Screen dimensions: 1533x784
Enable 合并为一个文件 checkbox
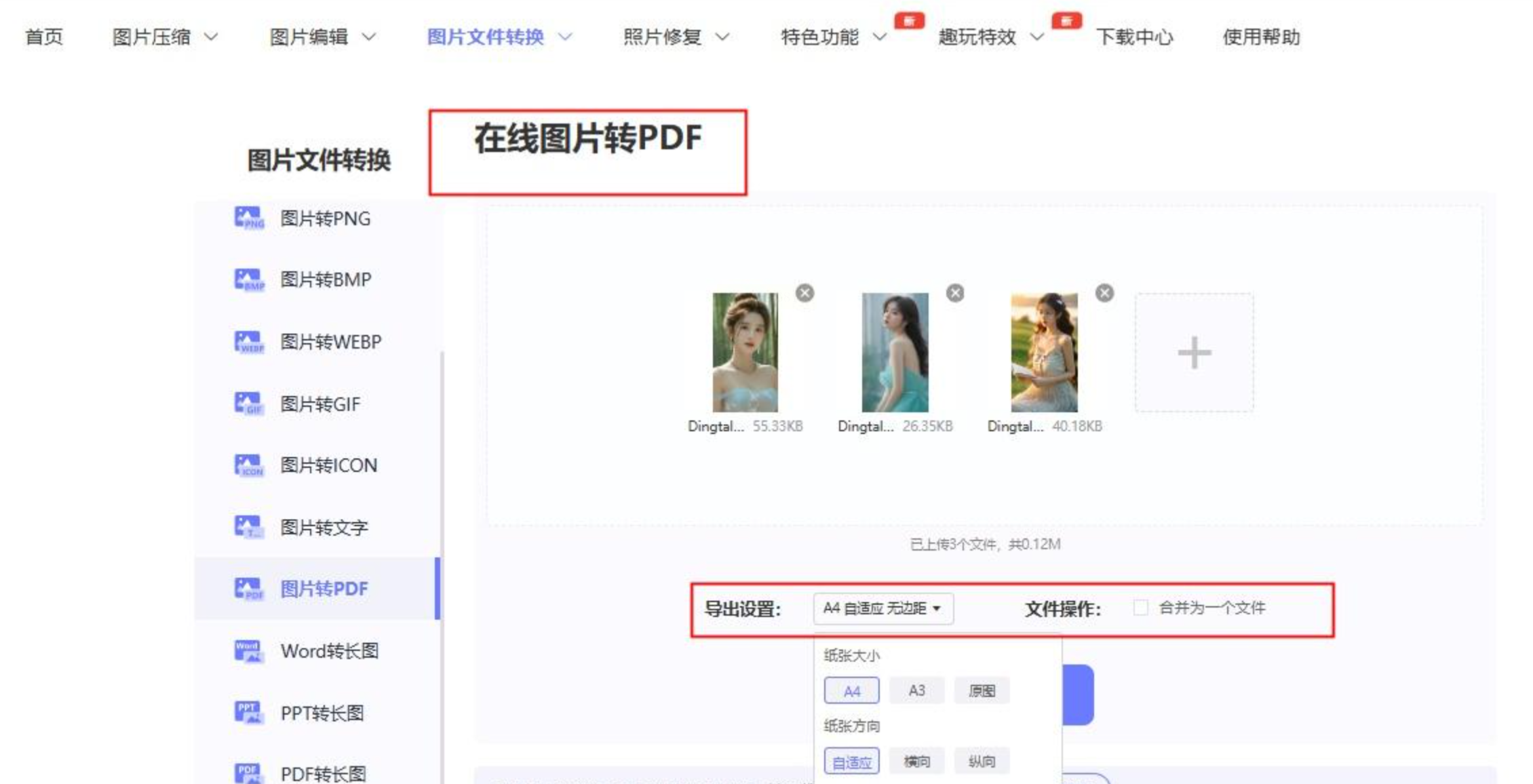point(1140,608)
